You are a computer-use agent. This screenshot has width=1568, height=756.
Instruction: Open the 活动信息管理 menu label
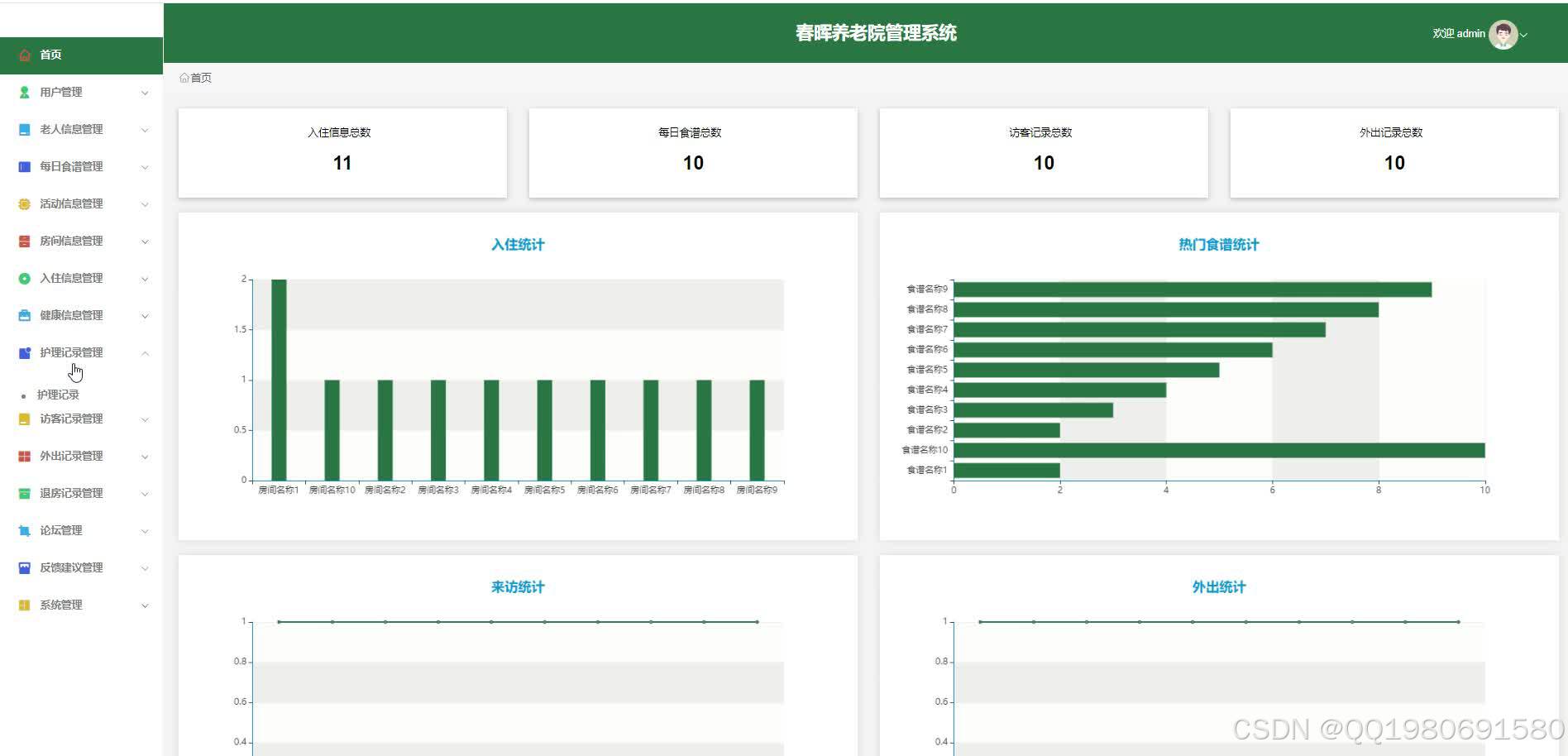71,203
